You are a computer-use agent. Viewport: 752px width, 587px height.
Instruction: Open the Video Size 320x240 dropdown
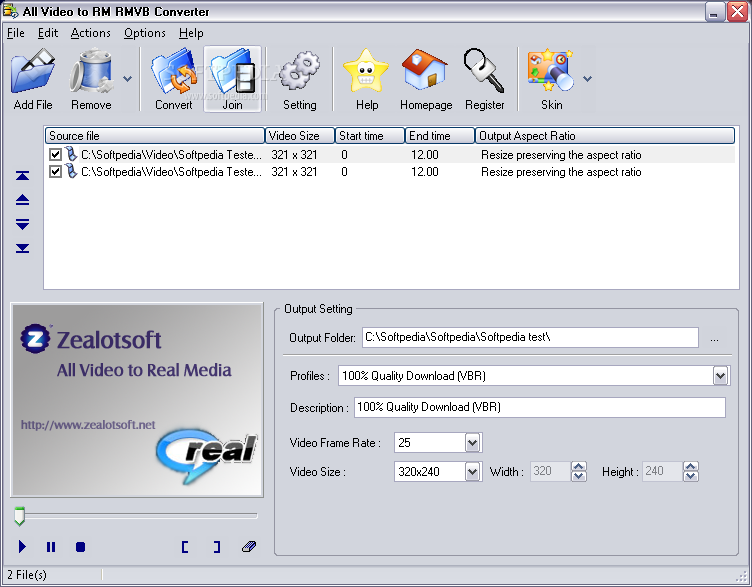coord(472,472)
